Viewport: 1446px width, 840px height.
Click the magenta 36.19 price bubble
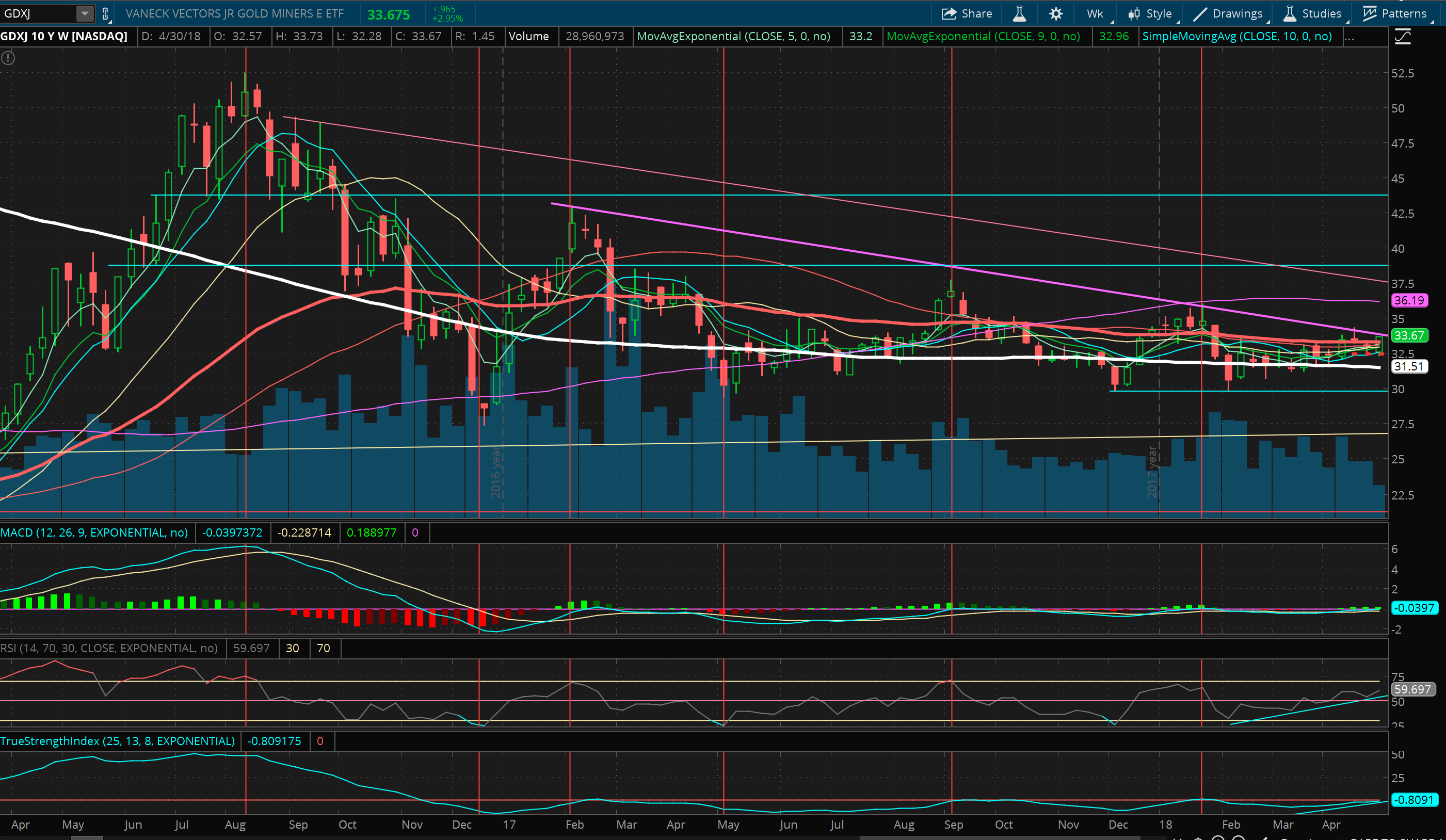coord(1409,300)
